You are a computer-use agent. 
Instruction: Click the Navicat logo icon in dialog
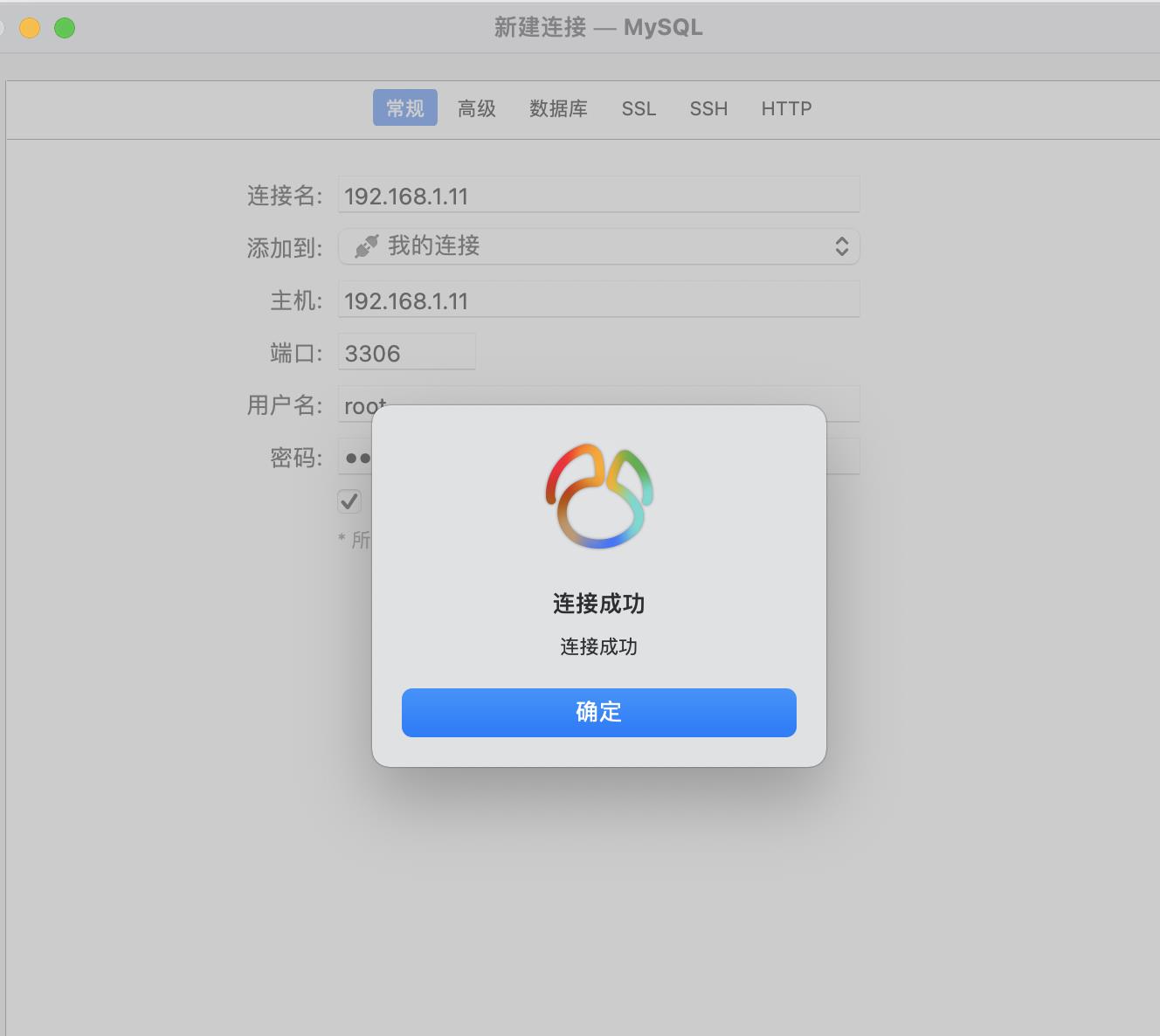[x=599, y=496]
